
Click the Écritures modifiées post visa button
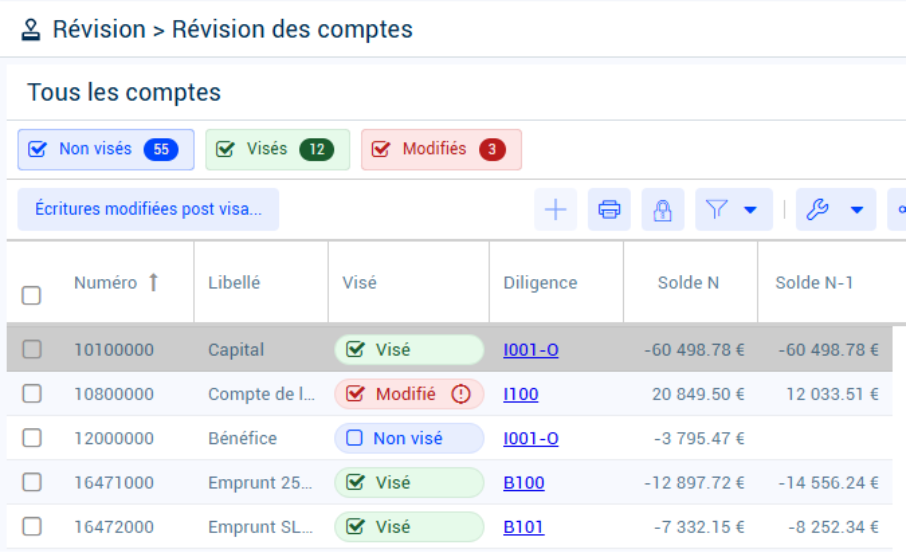click(148, 209)
